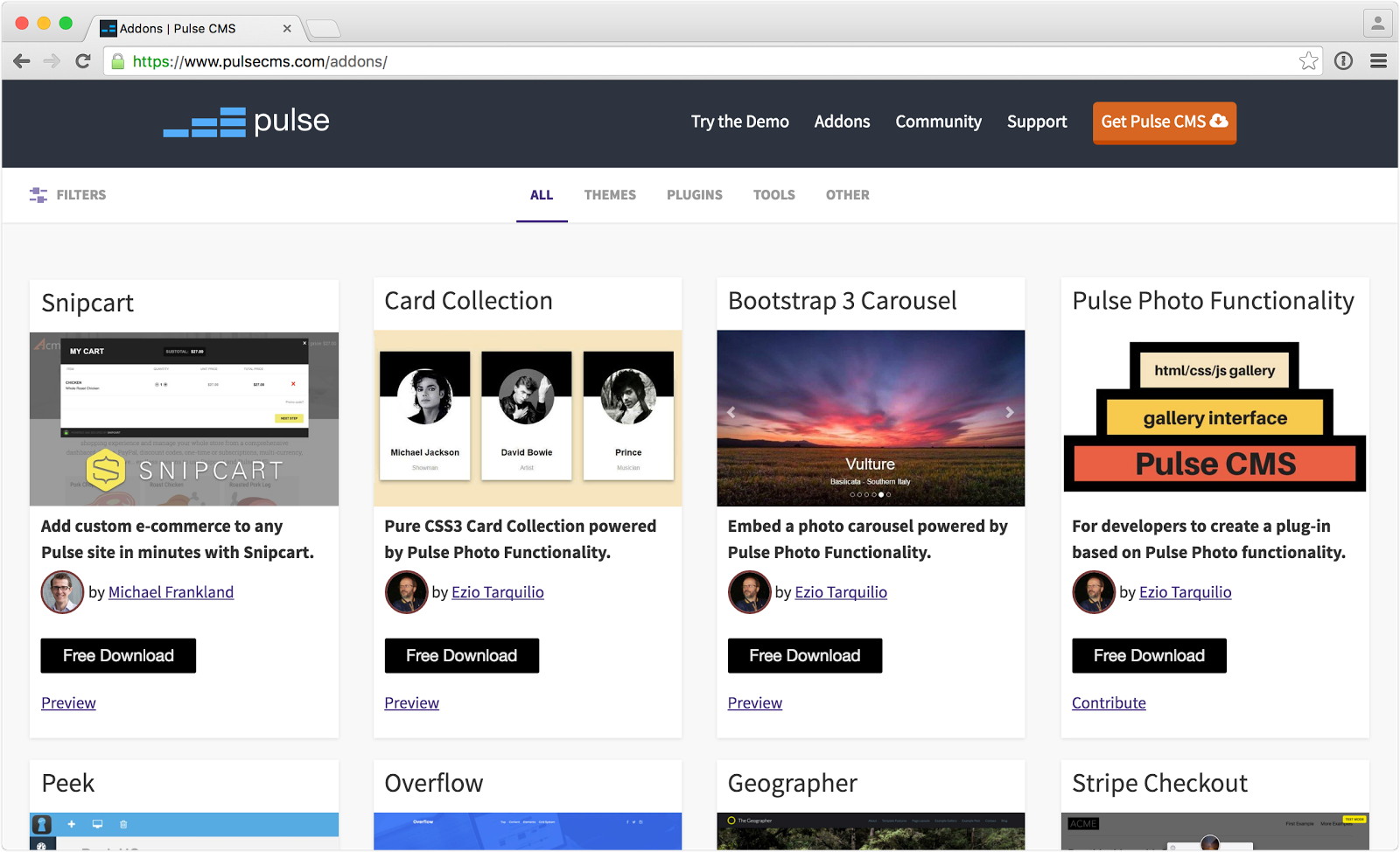Click the Vulture sunset carousel image
Image resolution: width=1400 pixels, height=852 pixels.
[871, 418]
